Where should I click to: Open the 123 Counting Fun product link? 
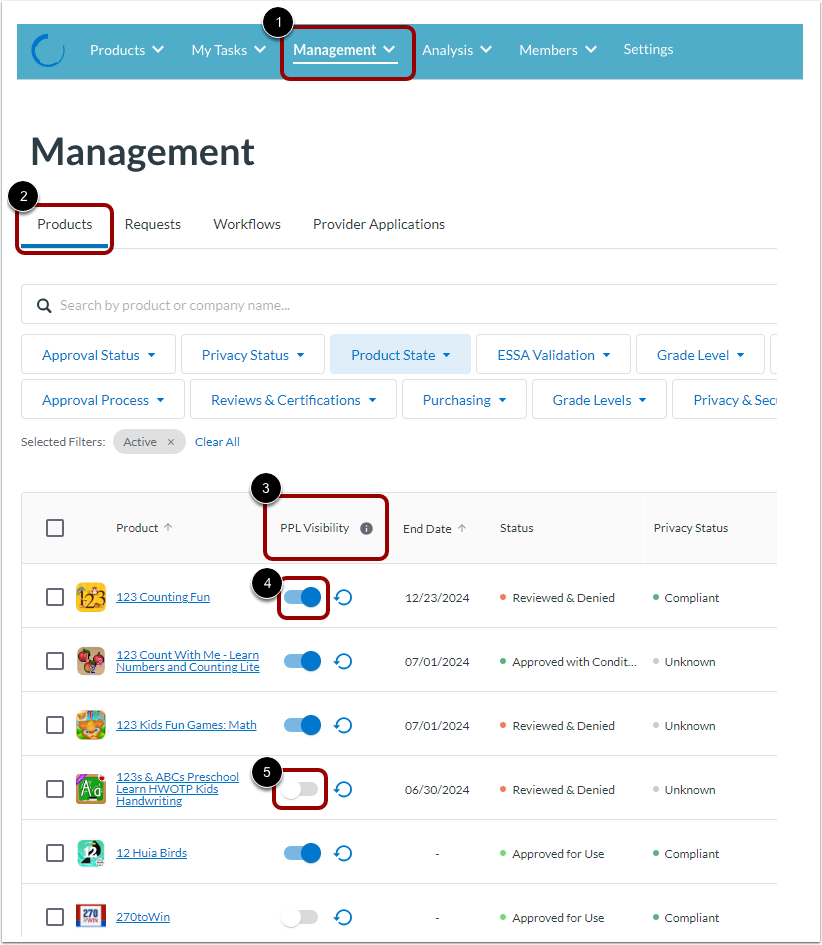(163, 597)
